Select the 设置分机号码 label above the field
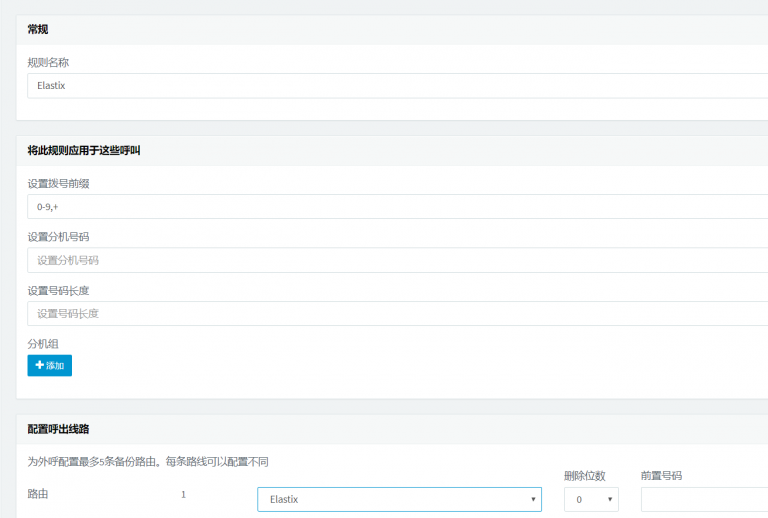The height and width of the screenshot is (518, 768). click(x=58, y=237)
